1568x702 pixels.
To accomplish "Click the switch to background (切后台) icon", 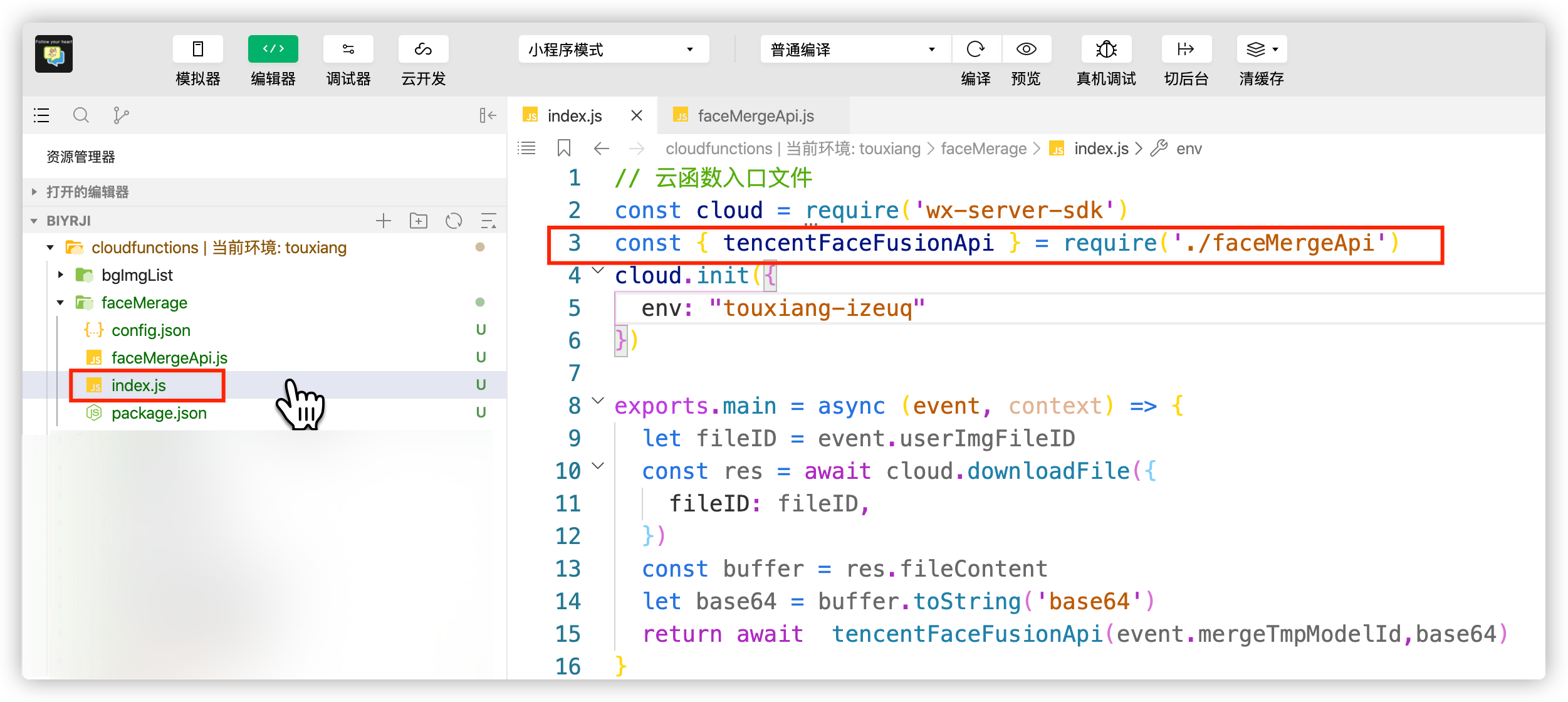I will (x=1186, y=50).
